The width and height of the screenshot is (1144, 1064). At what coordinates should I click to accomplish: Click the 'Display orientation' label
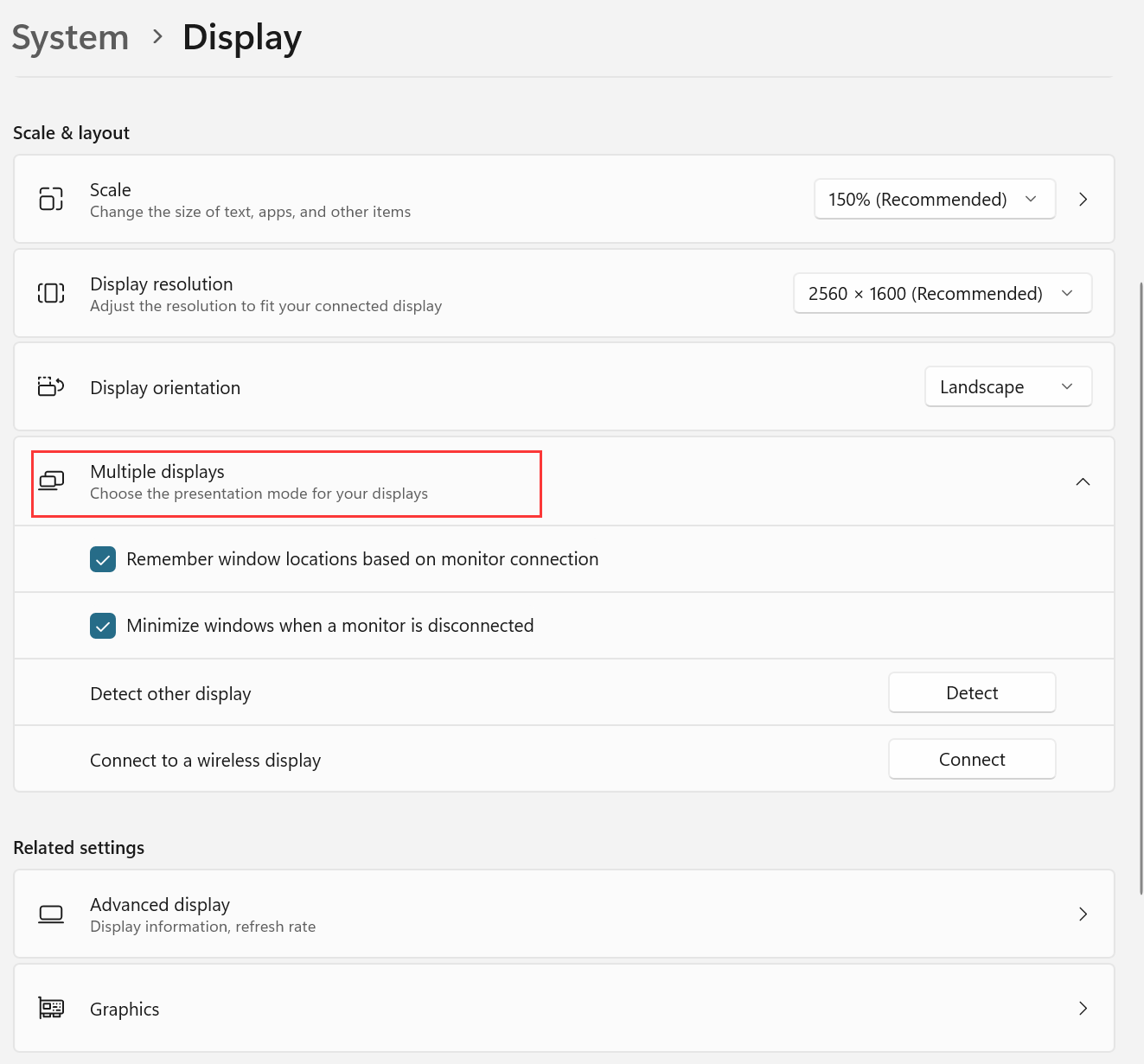coord(165,387)
